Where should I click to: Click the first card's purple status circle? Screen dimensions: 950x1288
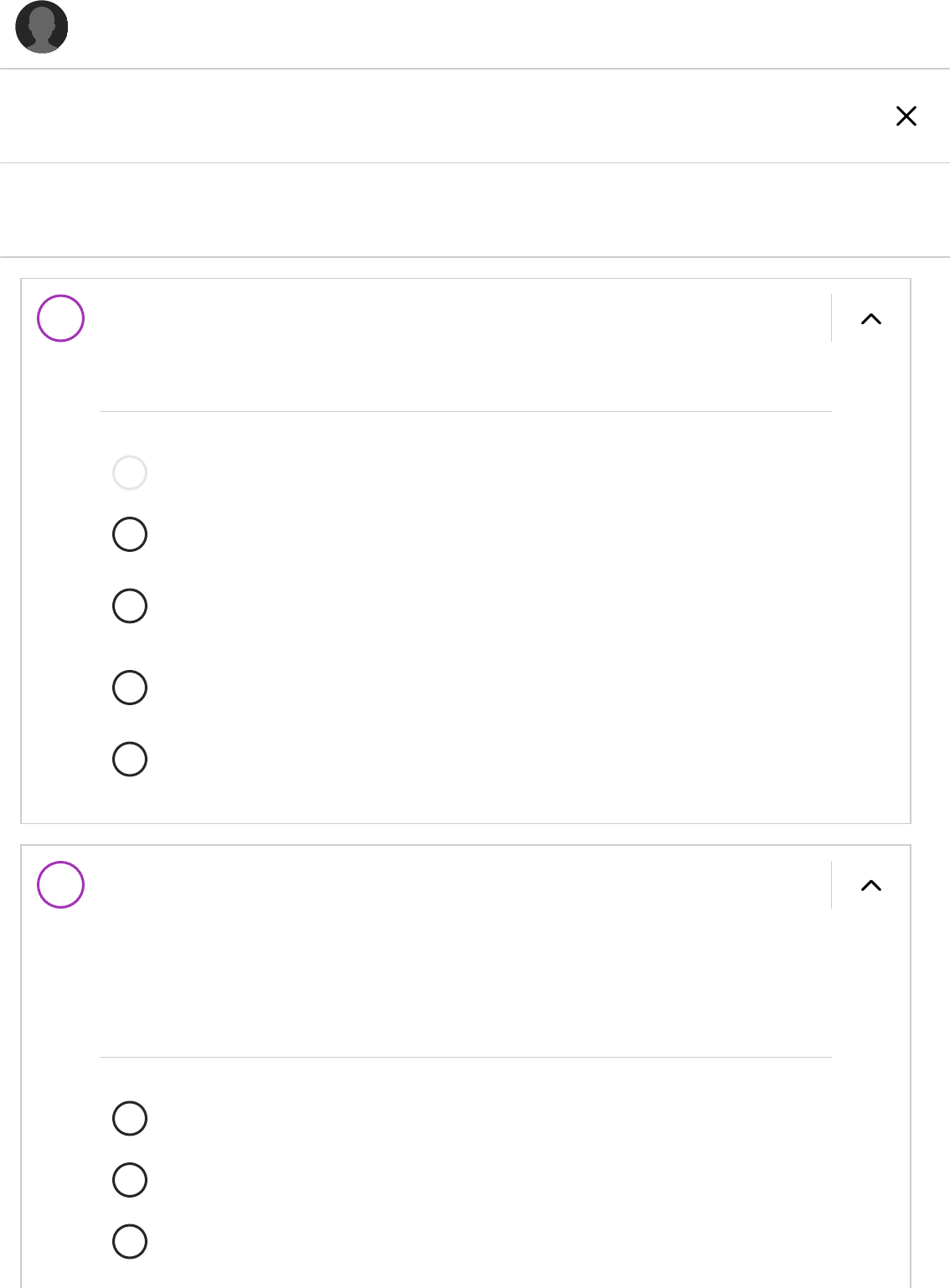tap(61, 318)
